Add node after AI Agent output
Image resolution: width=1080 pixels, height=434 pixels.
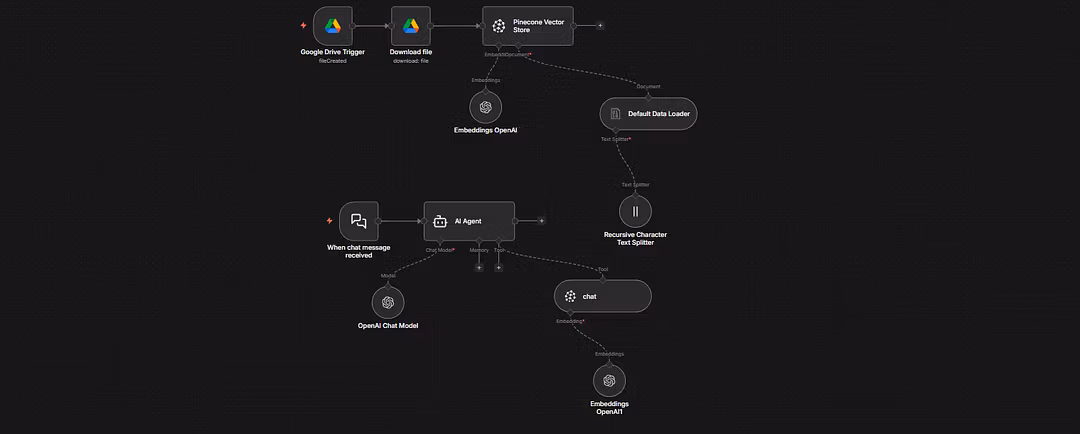[x=541, y=220]
